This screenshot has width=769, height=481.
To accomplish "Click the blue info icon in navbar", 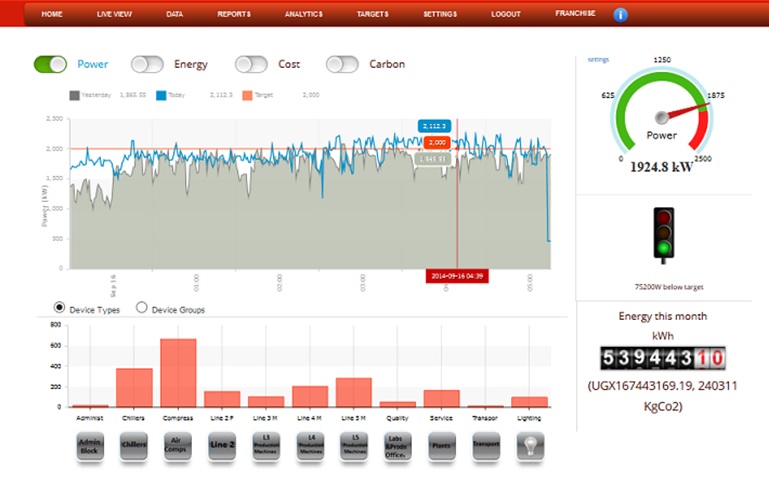I will click(620, 15).
